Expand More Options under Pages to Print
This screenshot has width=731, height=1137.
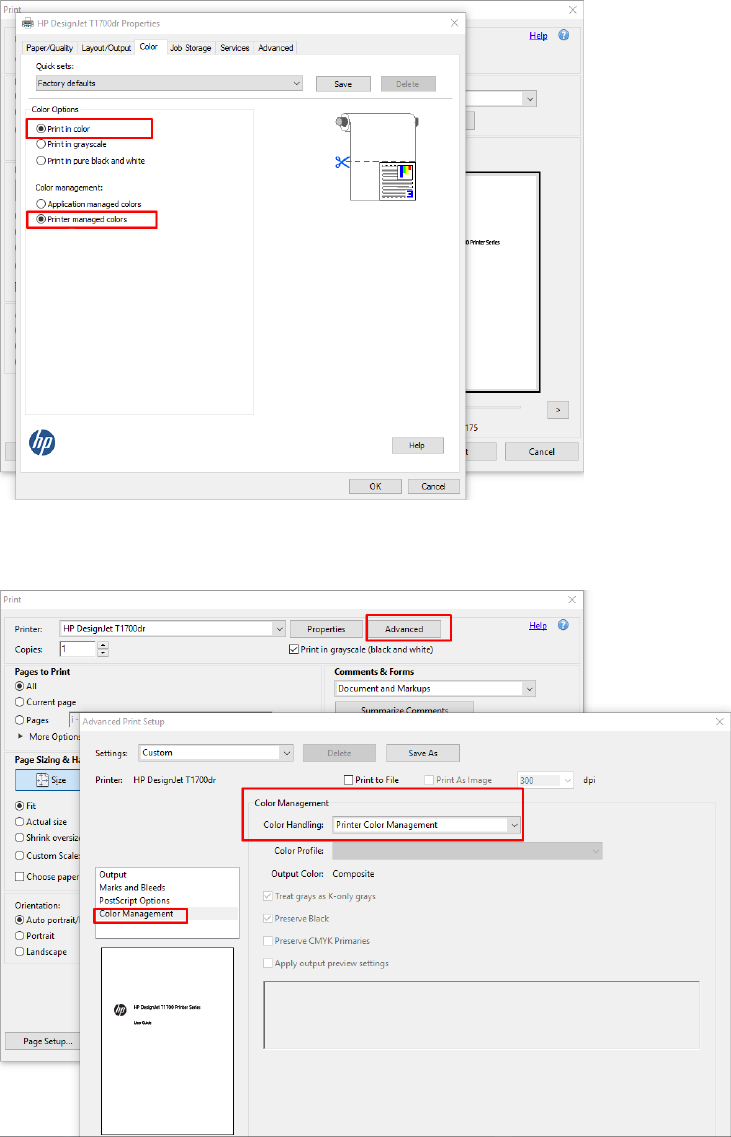coord(49,737)
